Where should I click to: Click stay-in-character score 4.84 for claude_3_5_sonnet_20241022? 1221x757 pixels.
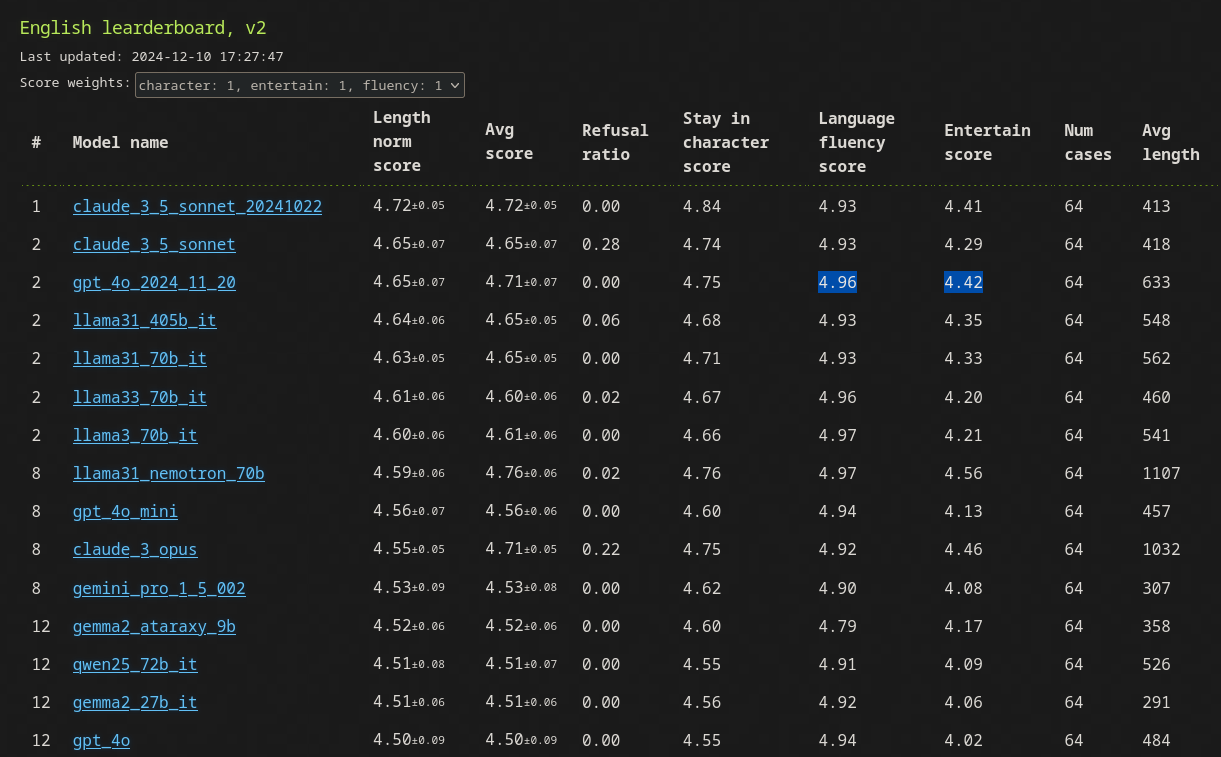pos(702,206)
